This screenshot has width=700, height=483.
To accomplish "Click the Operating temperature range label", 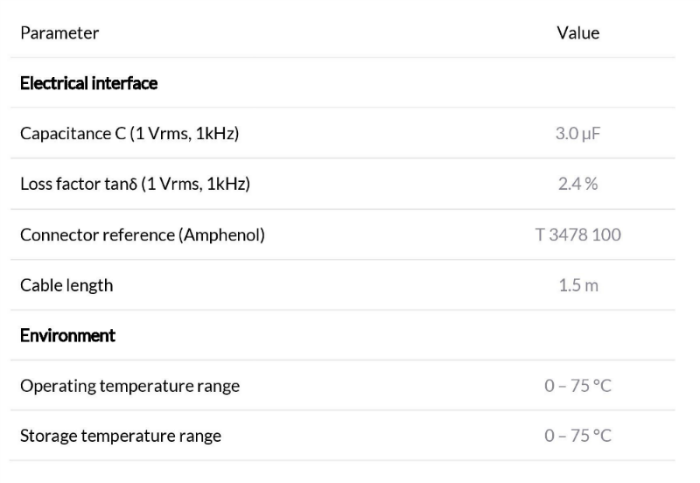I will coord(129,386).
